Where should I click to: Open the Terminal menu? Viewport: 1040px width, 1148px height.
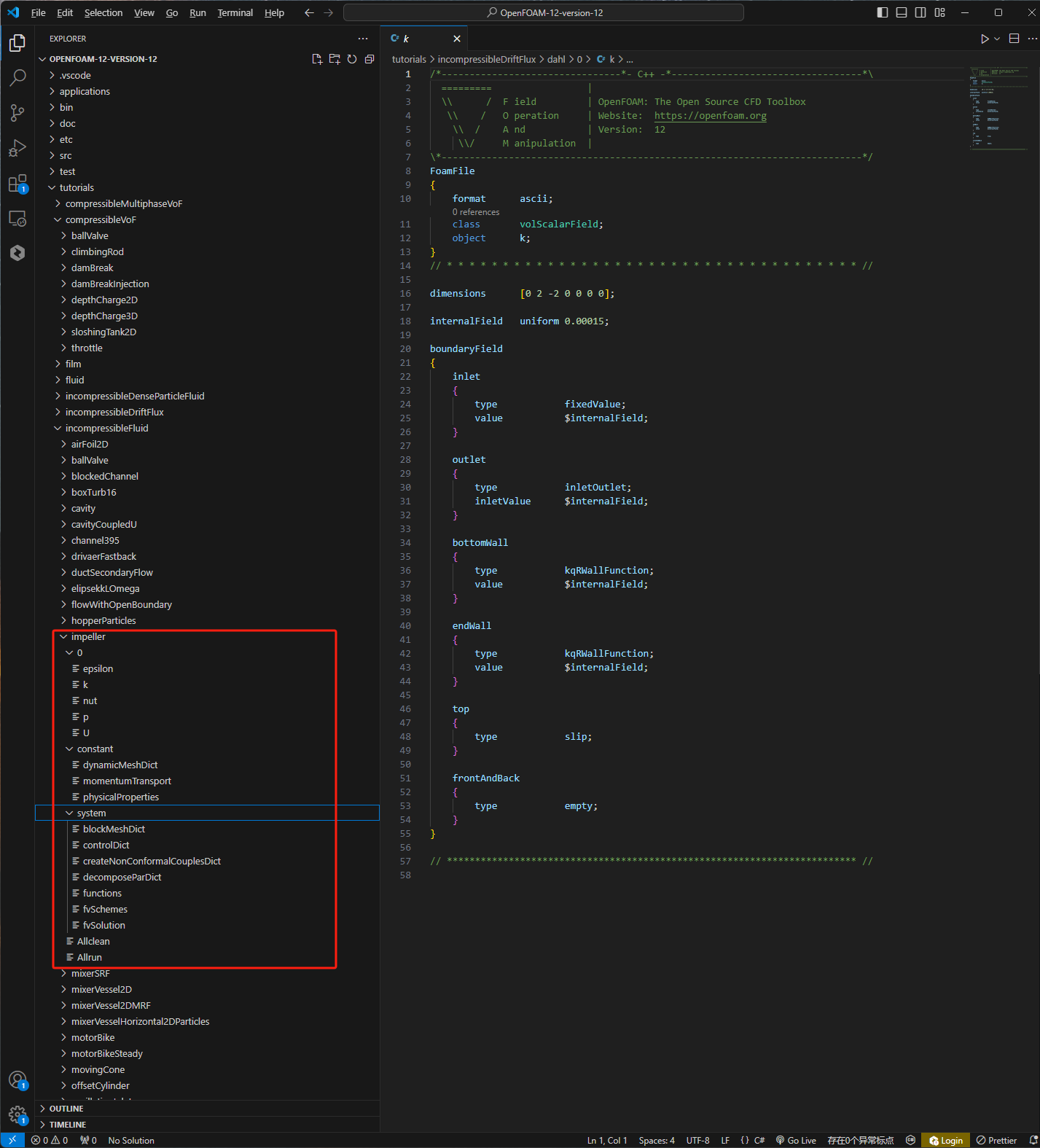235,12
